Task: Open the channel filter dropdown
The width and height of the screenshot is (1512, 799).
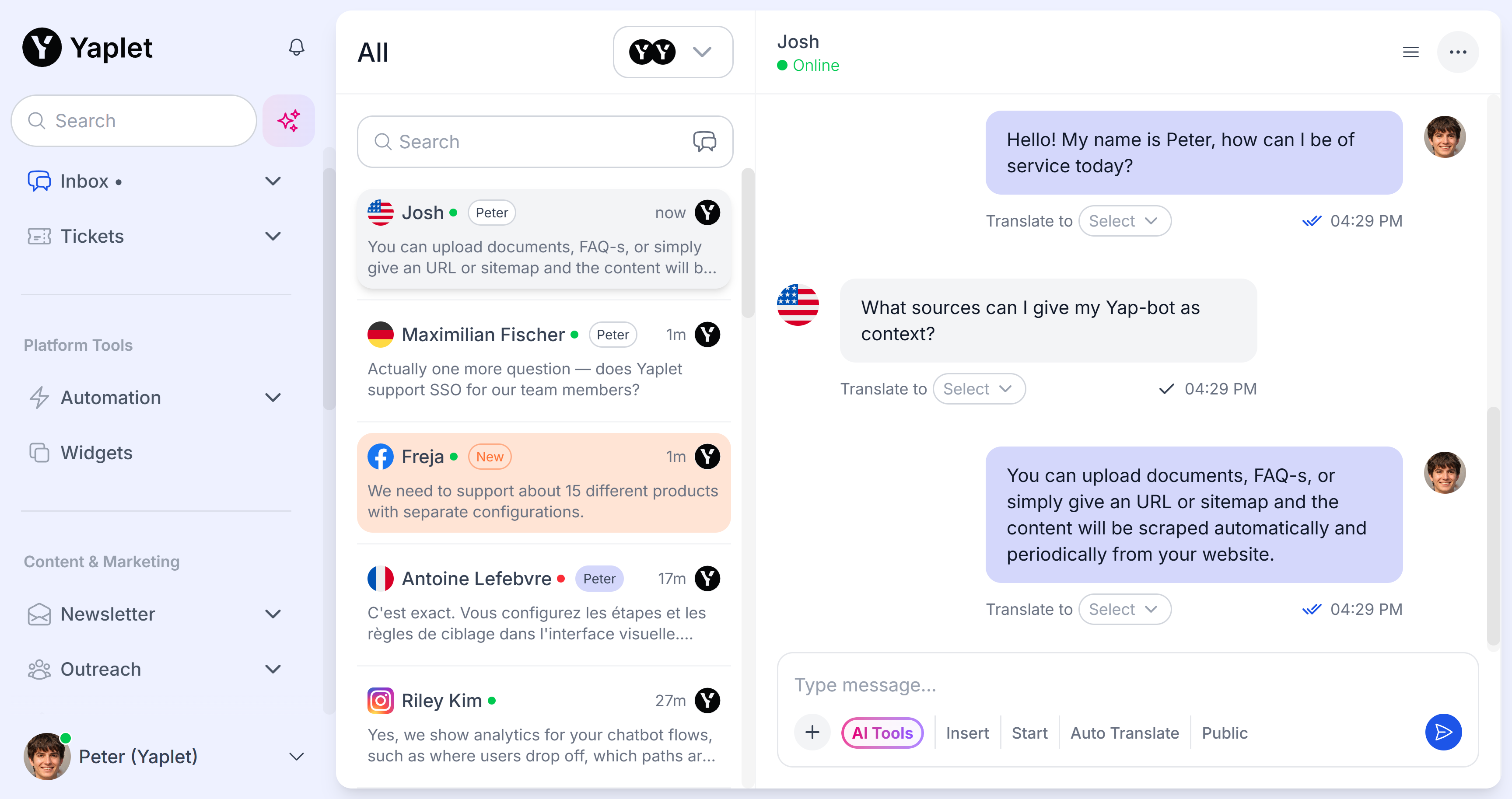Action: tap(672, 52)
